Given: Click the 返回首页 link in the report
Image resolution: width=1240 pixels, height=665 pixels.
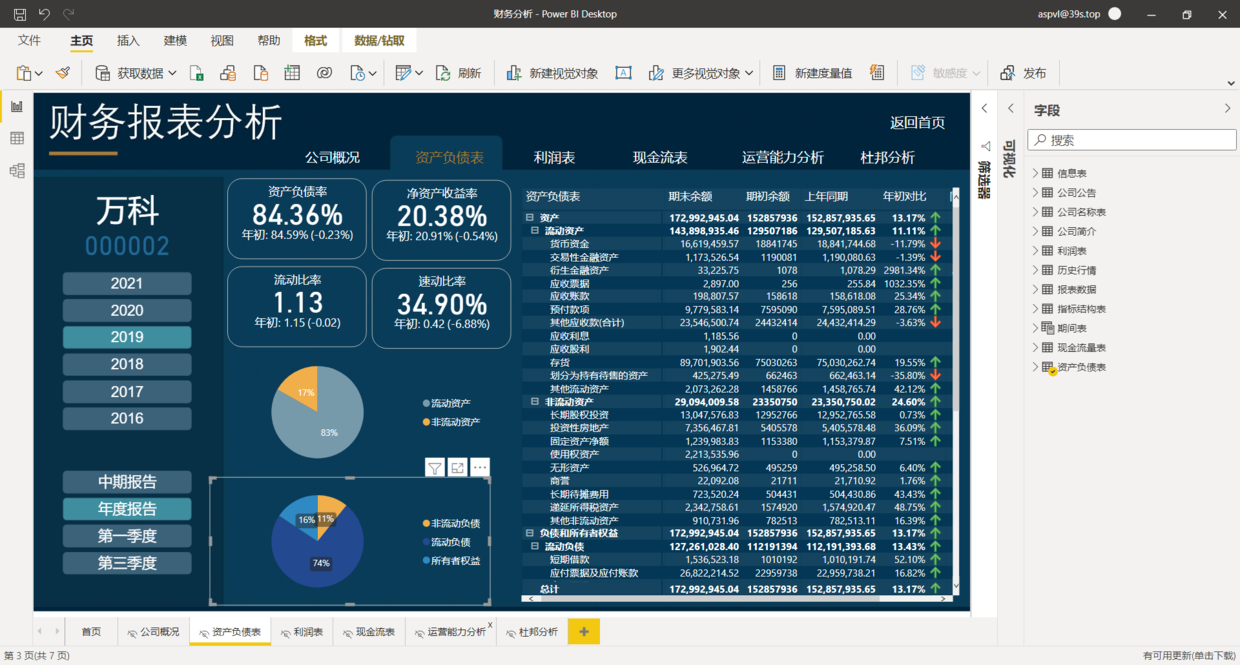Looking at the screenshot, I should coord(918,123).
